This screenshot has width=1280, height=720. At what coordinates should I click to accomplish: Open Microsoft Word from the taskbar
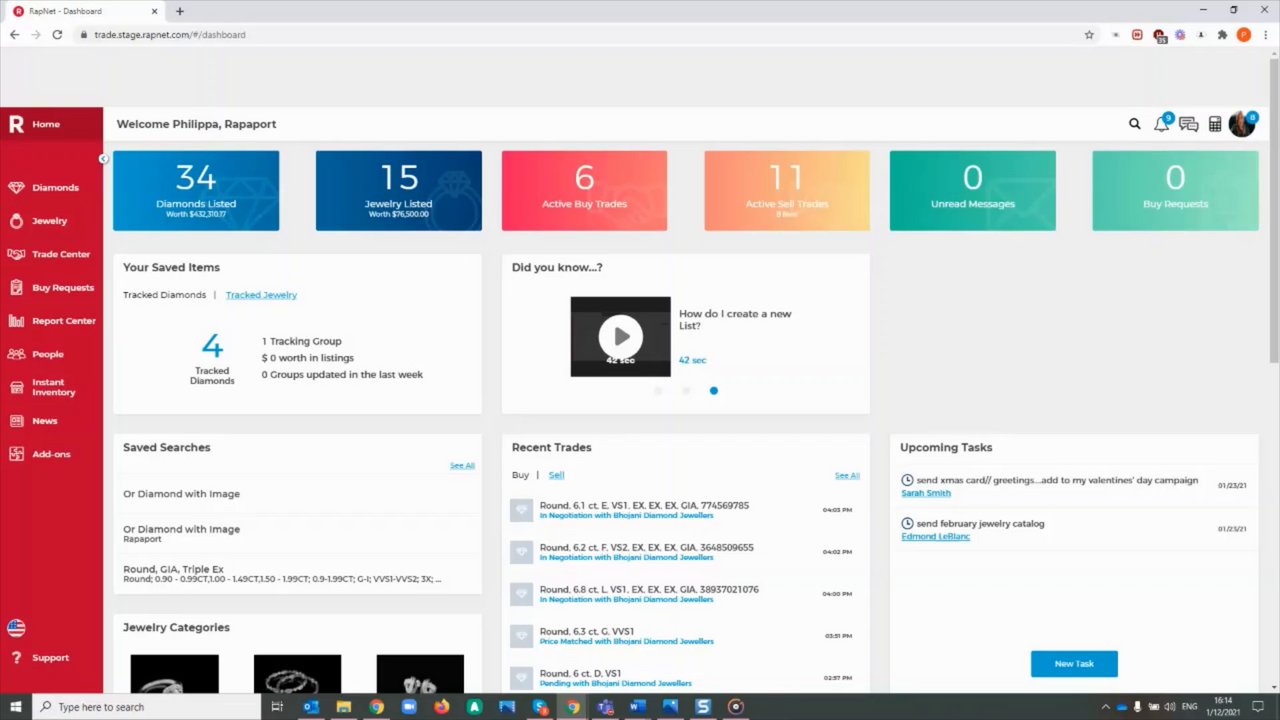point(637,707)
